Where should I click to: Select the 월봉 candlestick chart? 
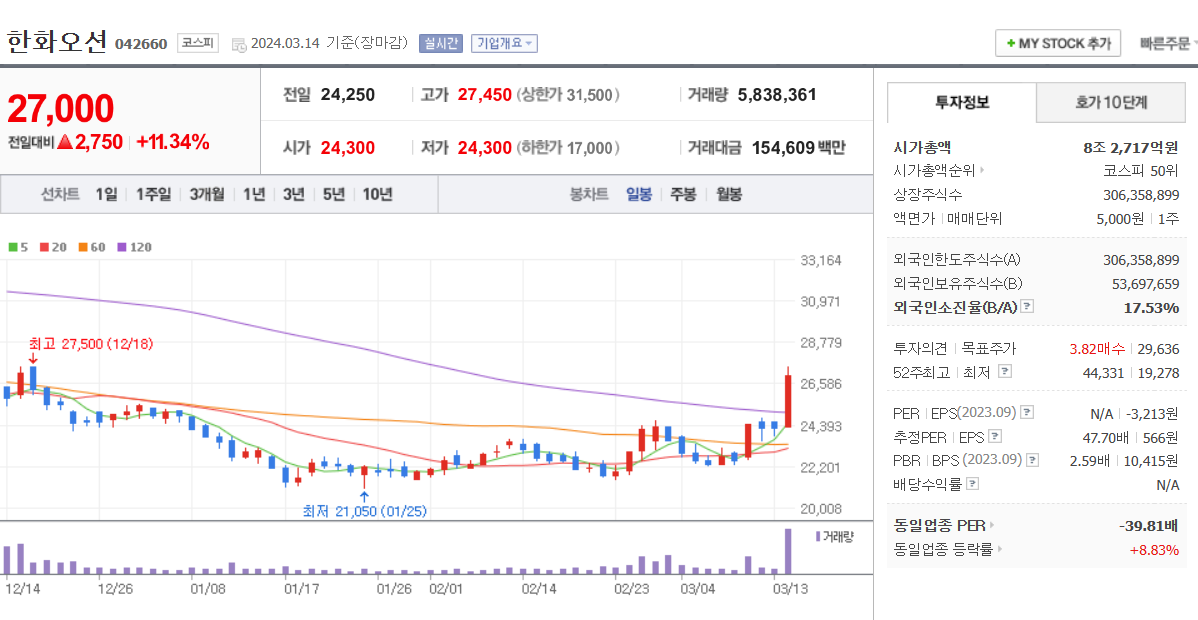[729, 194]
